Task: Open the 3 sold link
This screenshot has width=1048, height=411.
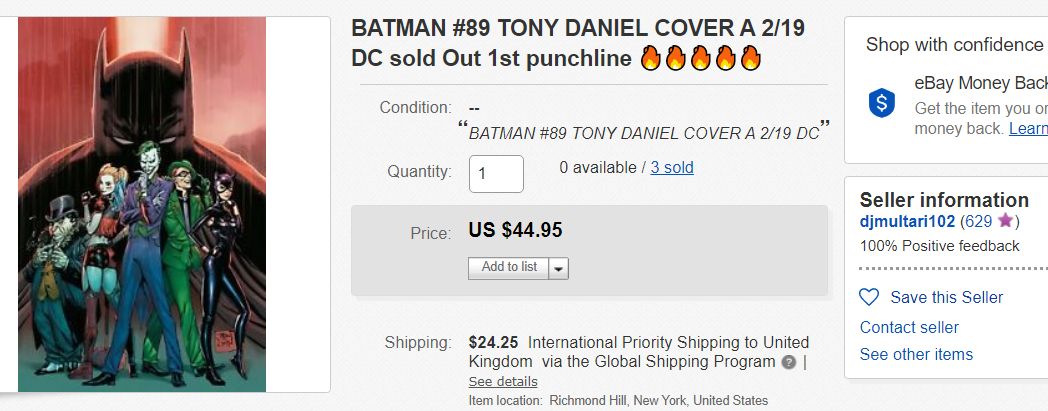Action: [672, 167]
